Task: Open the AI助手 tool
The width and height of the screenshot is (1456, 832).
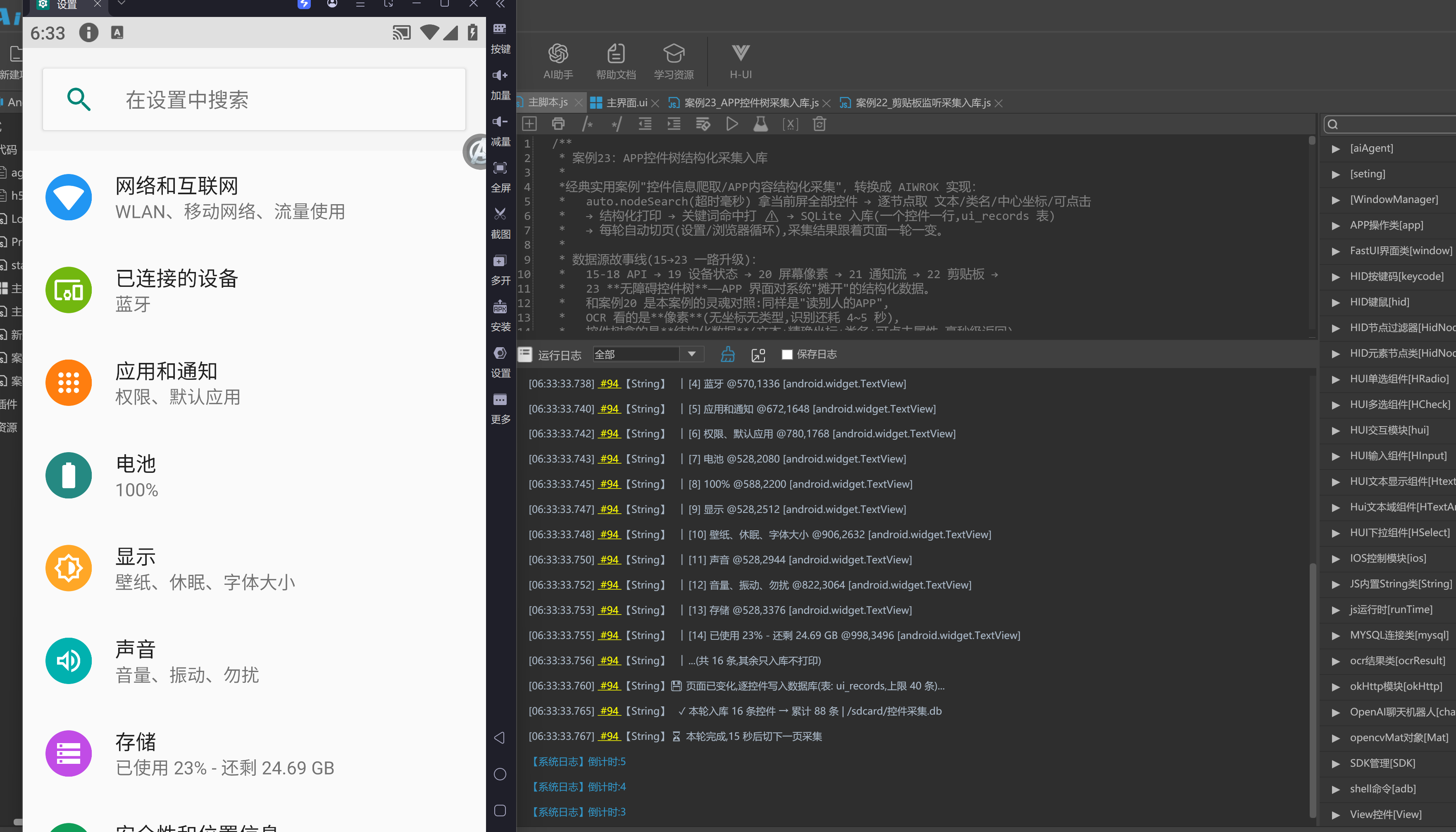Action: [558, 61]
